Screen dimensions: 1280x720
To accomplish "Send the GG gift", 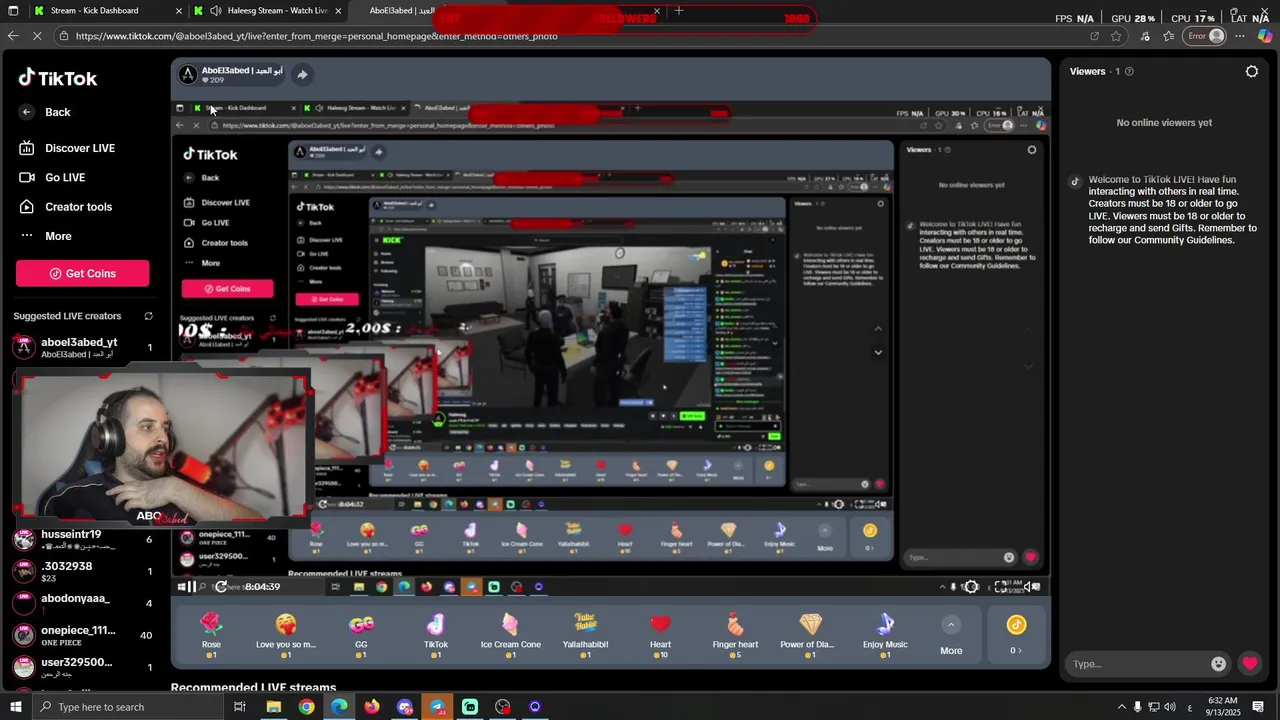I will [361, 635].
